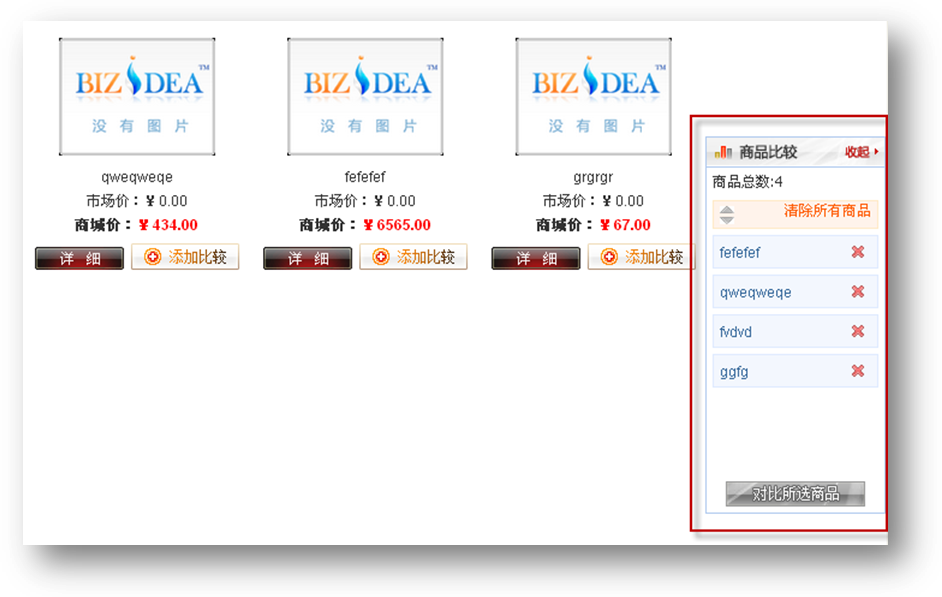Click the bar chart icon beside 商品比较
The image size is (942, 597).
pyautogui.click(x=723, y=152)
